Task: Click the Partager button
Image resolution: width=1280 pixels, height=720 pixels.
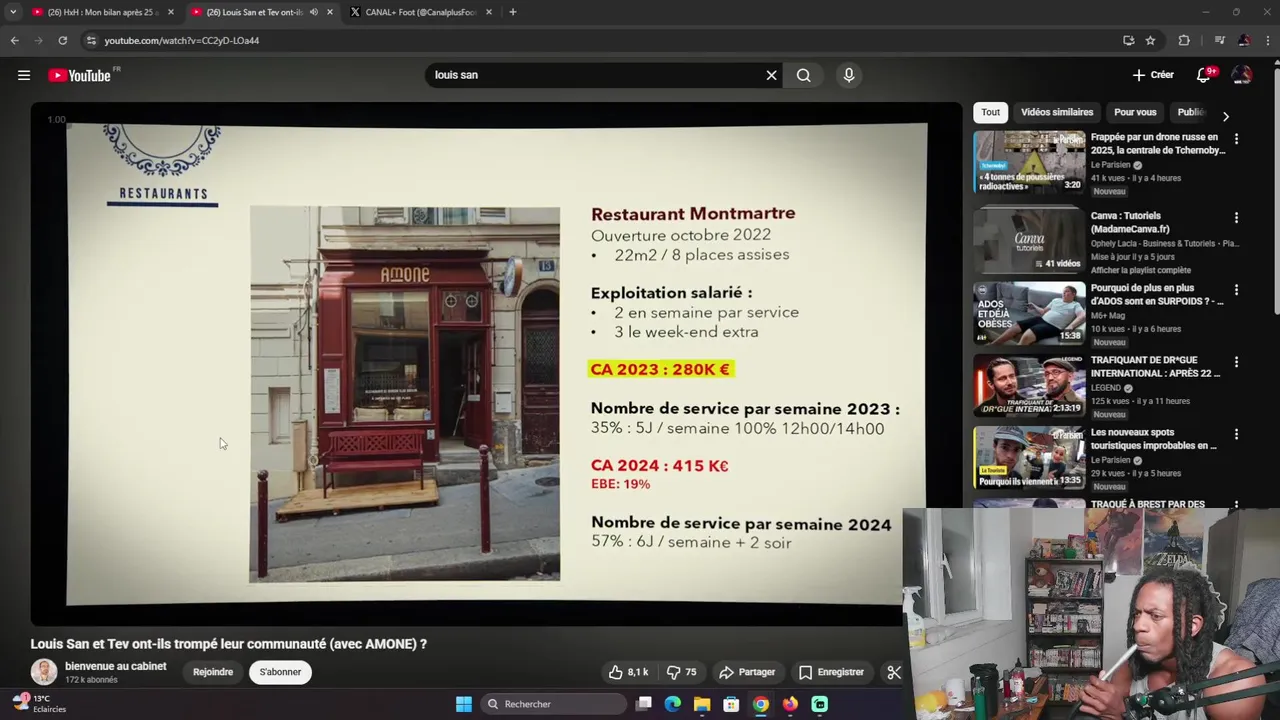Action: pos(747,672)
